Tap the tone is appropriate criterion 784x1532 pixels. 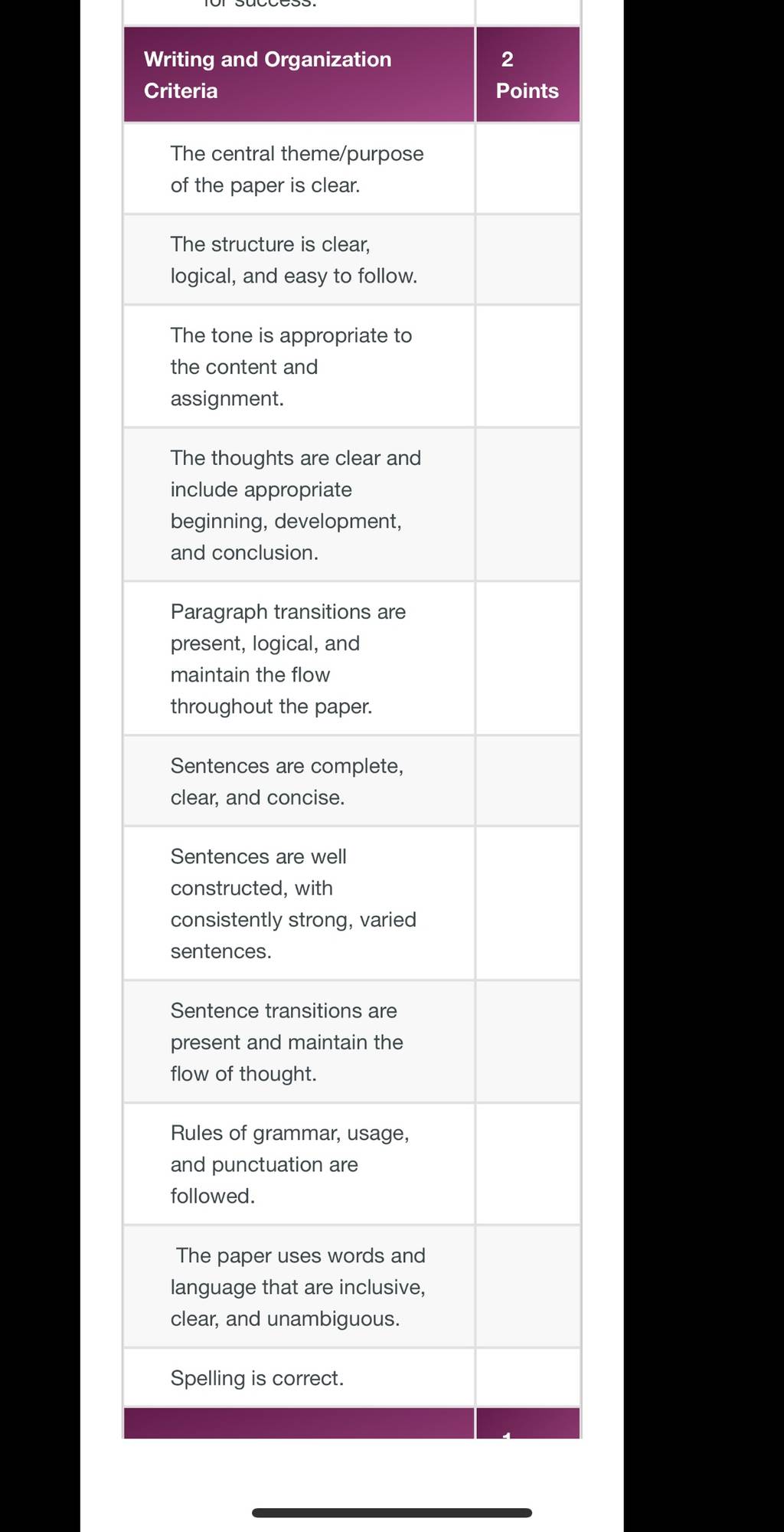(x=291, y=367)
